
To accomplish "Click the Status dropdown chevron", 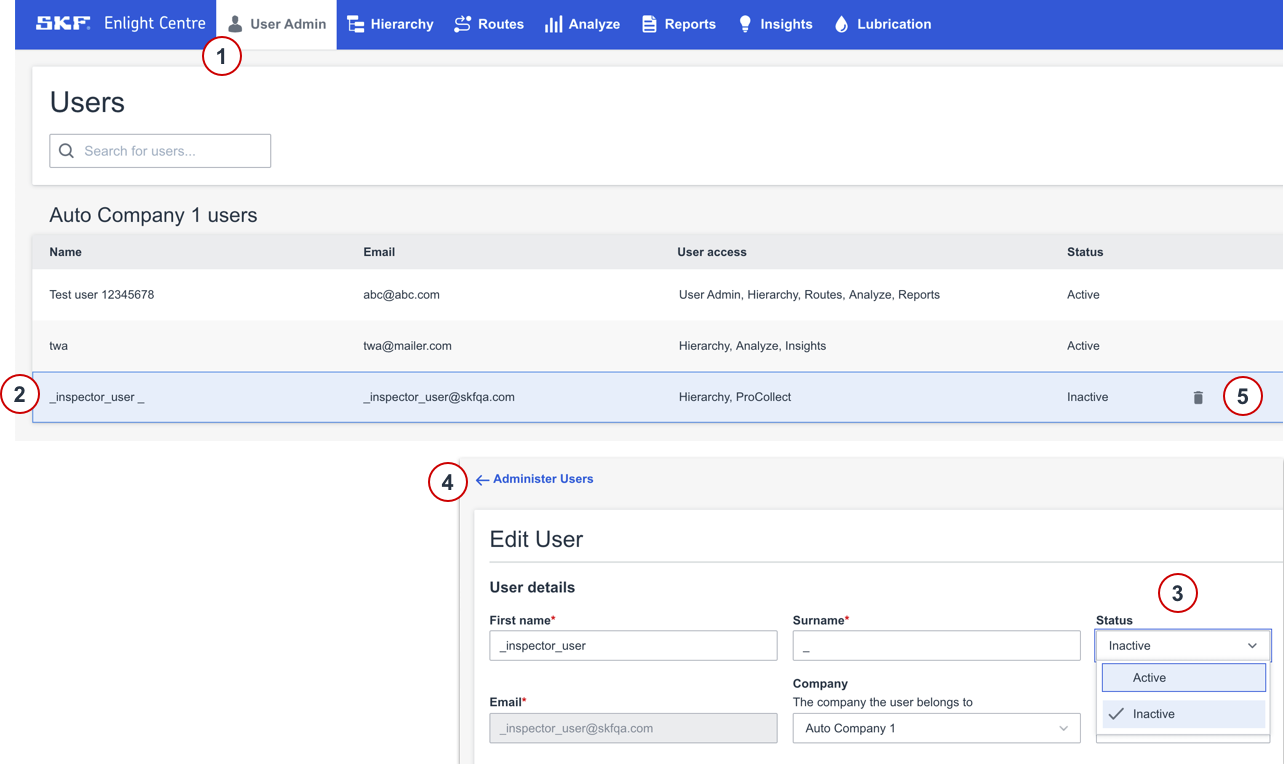I will pos(1252,646).
